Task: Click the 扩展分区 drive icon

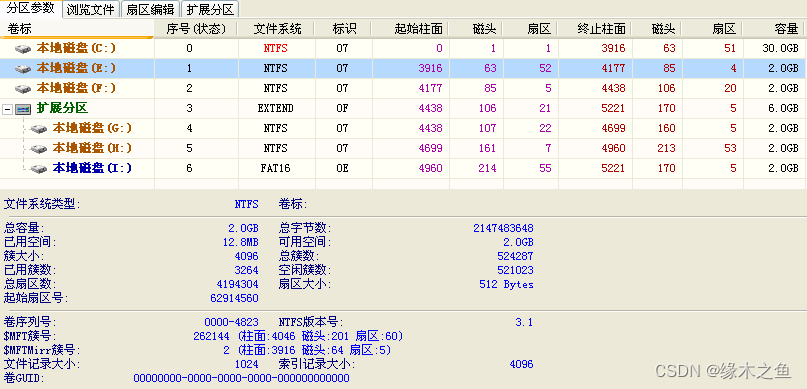Action: (23, 109)
